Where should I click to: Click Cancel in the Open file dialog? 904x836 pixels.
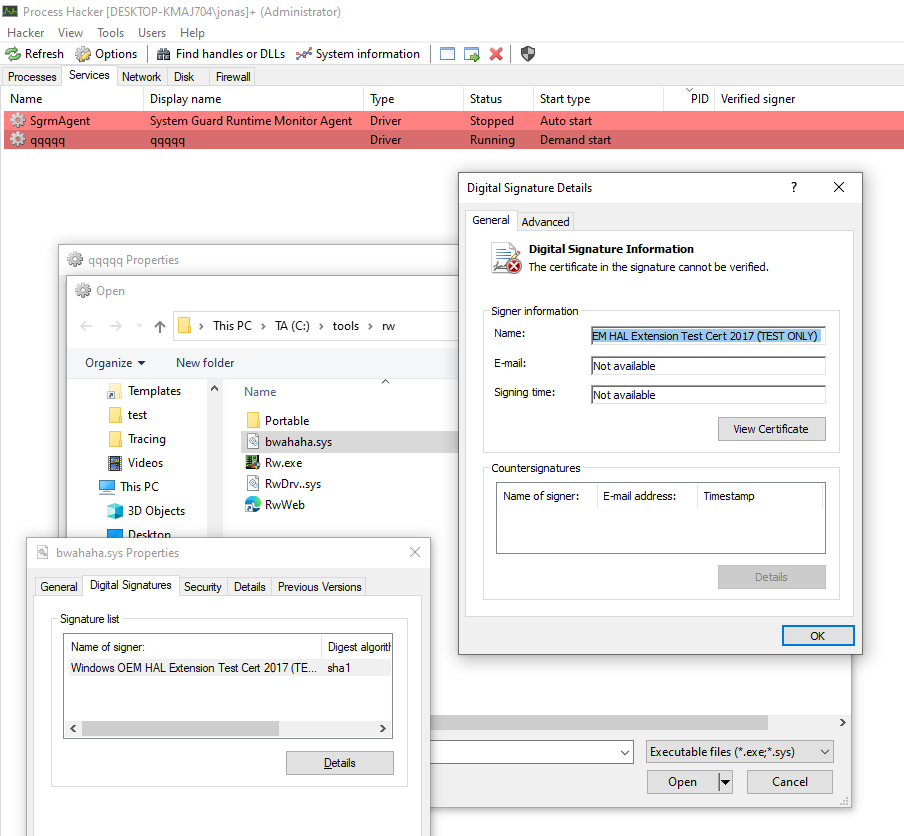click(x=790, y=782)
